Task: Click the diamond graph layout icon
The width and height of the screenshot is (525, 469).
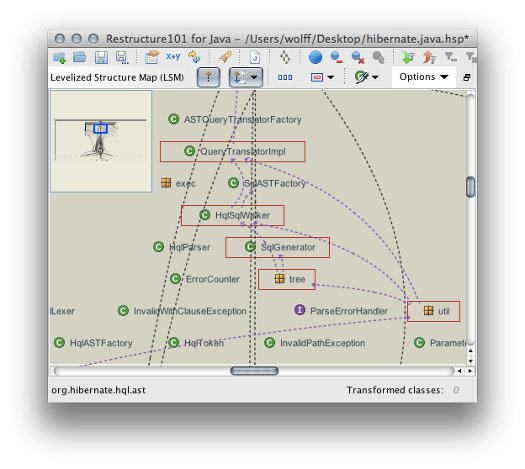Action: [285, 57]
